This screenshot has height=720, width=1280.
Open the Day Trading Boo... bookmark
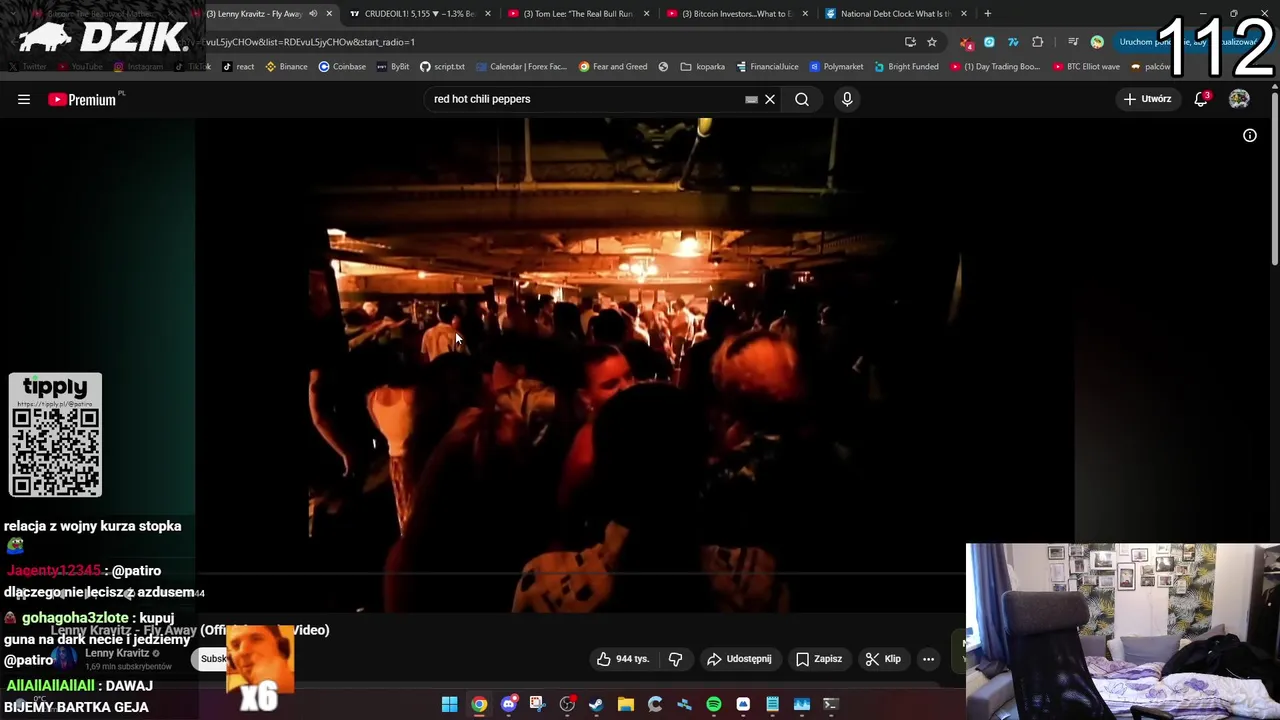[x=995, y=67]
